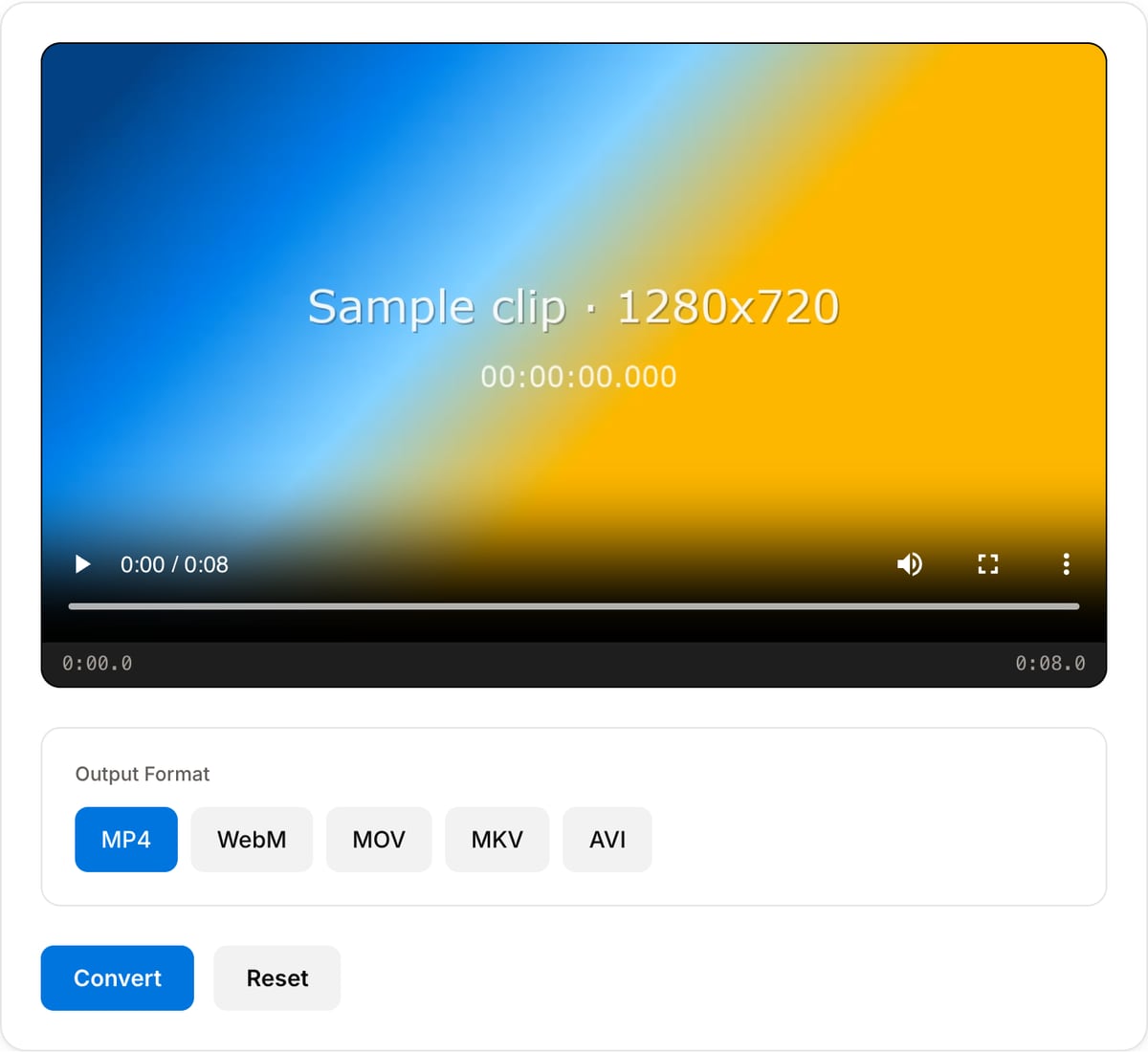Click the 0:00.0 start timestamp
This screenshot has height=1053, width=1148.
tap(98, 663)
